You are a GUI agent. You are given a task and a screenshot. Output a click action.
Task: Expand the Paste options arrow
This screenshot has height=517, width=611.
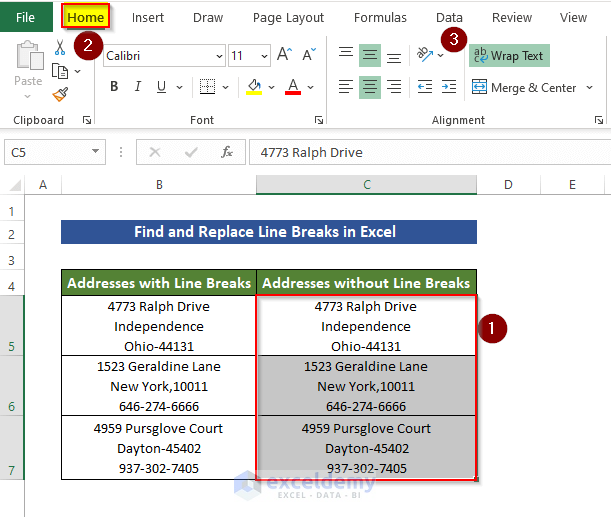click(x=27, y=96)
